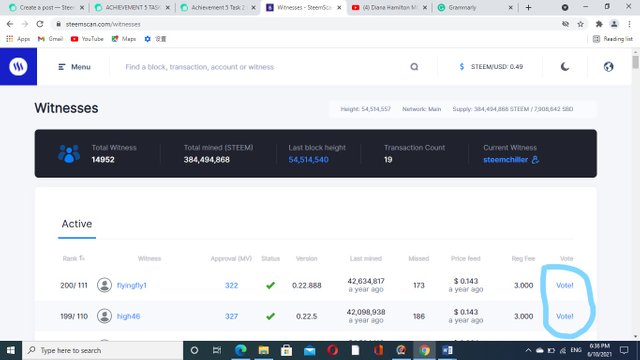Screen dimensions: 640x360
Task: Toggle dark mode moon icon
Action: pos(564,67)
